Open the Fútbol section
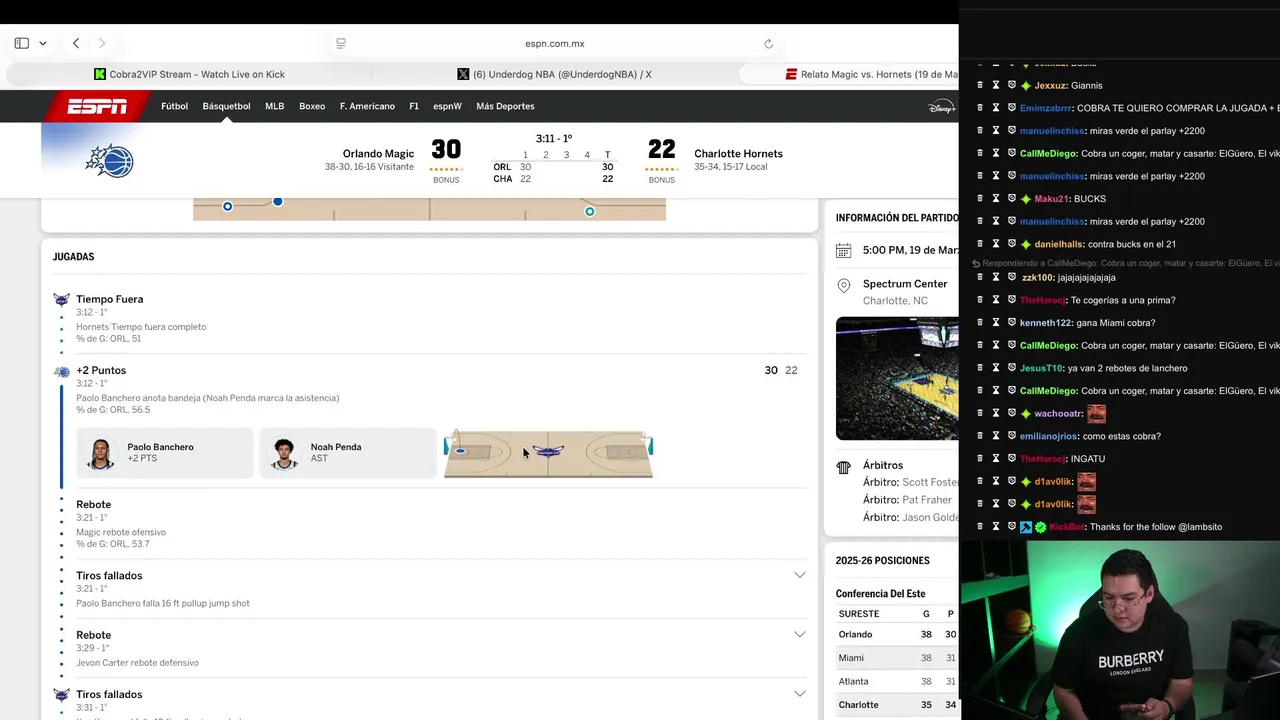 pyautogui.click(x=174, y=106)
